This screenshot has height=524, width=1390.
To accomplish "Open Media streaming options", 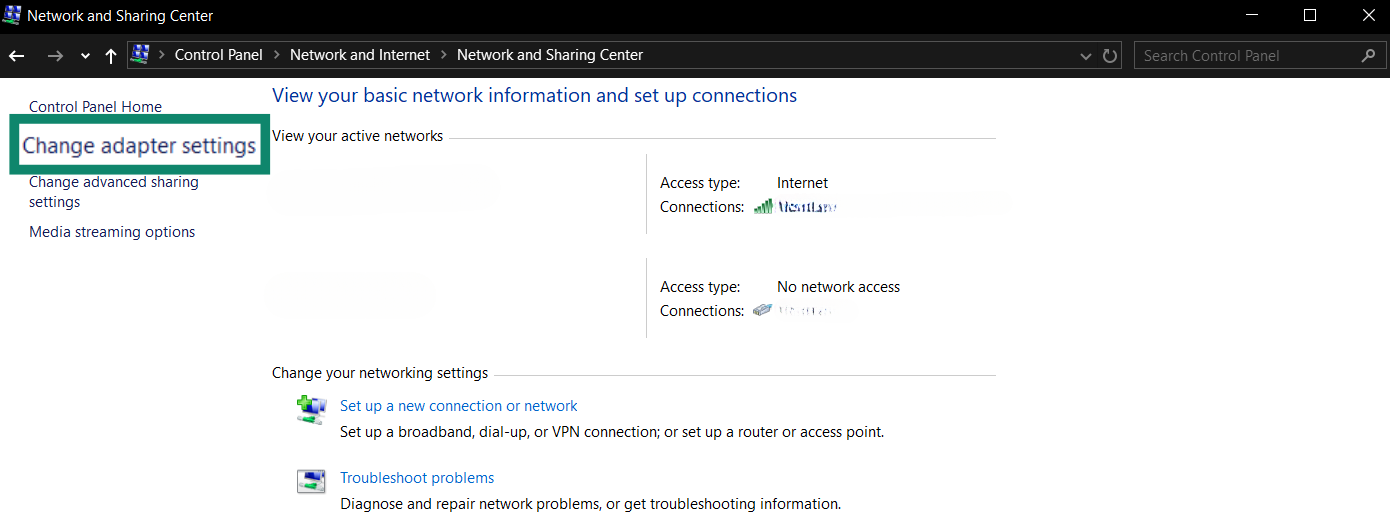I will [112, 232].
